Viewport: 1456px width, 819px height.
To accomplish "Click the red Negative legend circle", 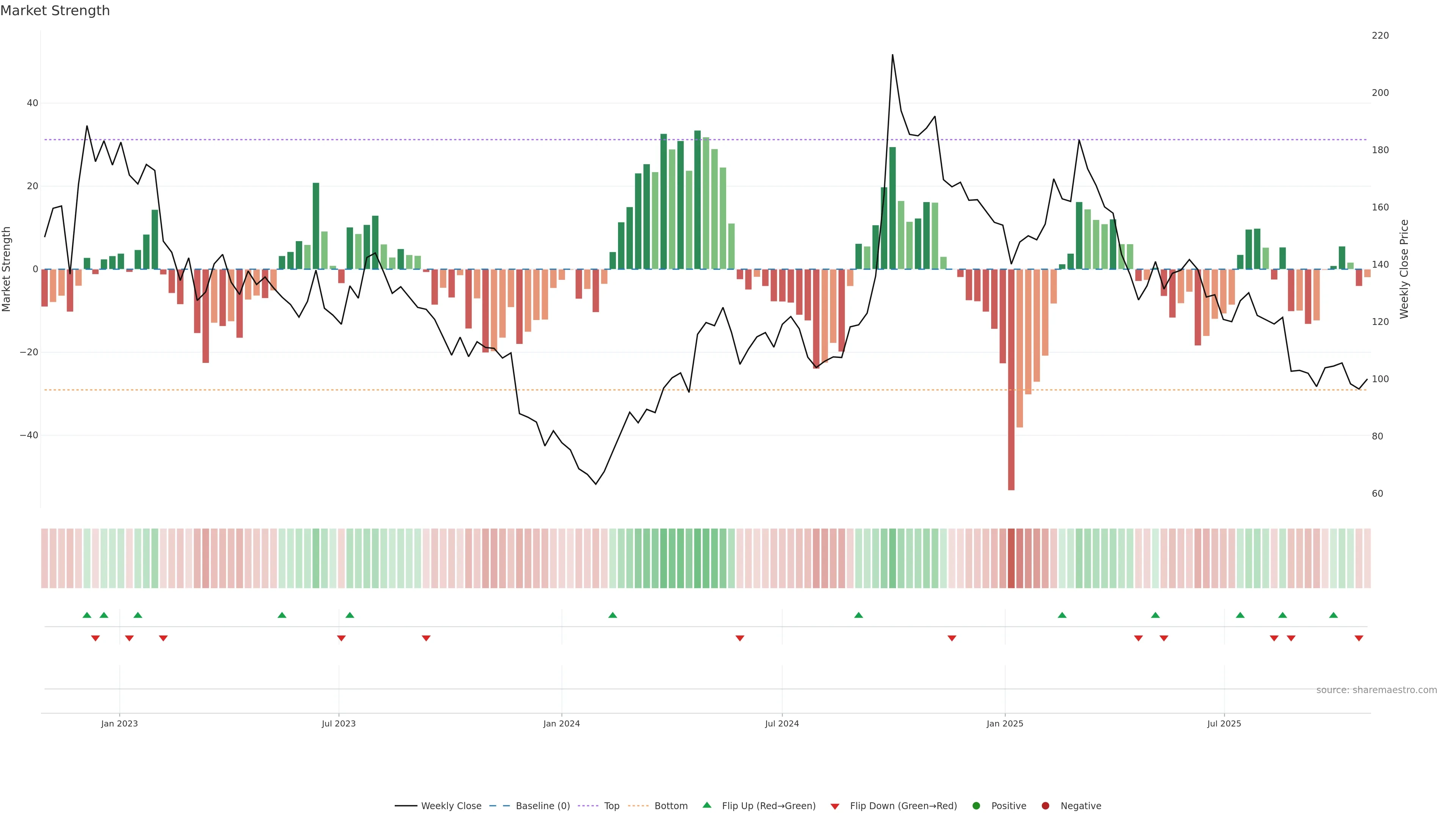I will [1045, 806].
